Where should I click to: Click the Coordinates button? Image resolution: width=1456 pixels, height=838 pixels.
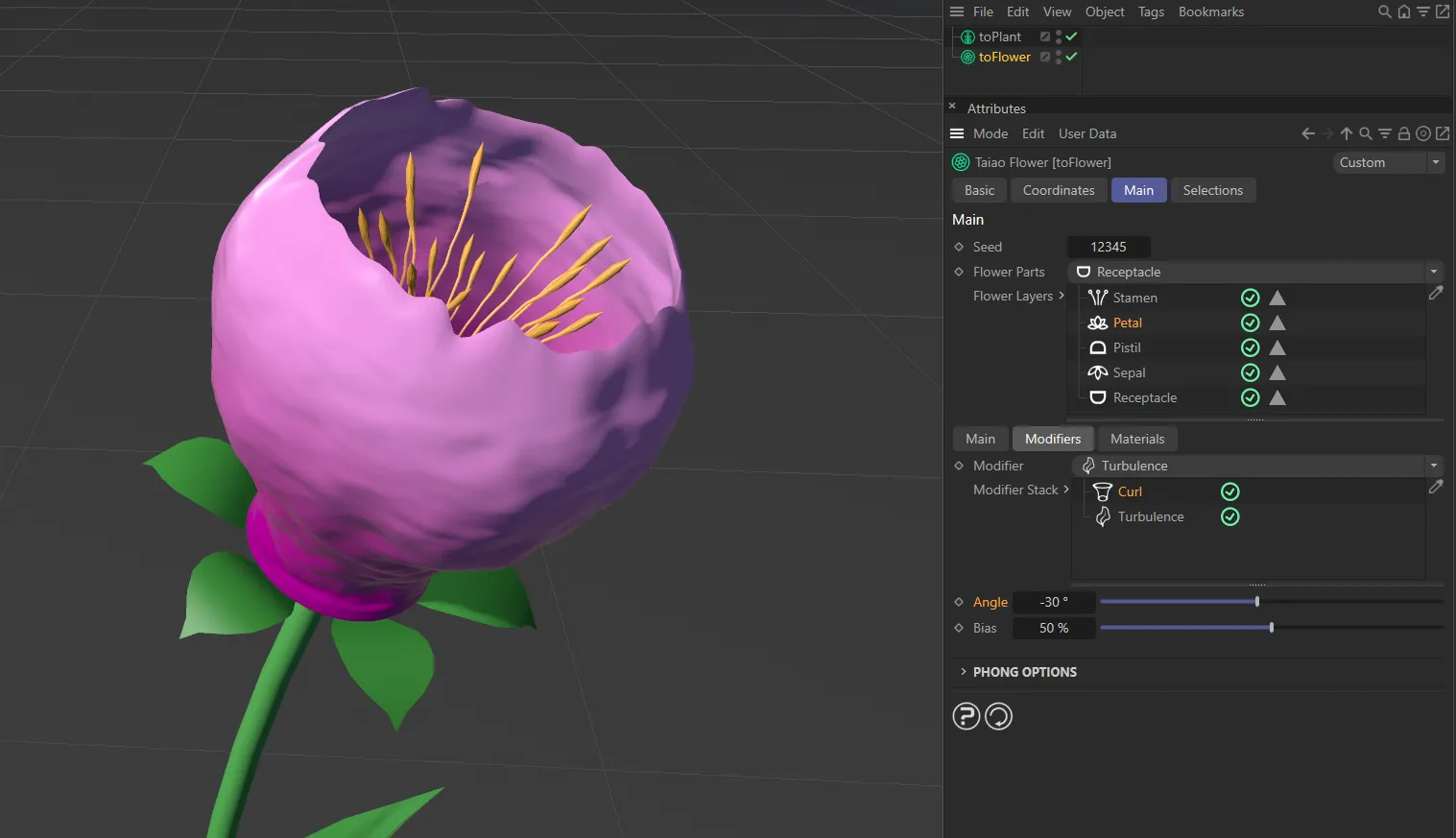tap(1058, 190)
